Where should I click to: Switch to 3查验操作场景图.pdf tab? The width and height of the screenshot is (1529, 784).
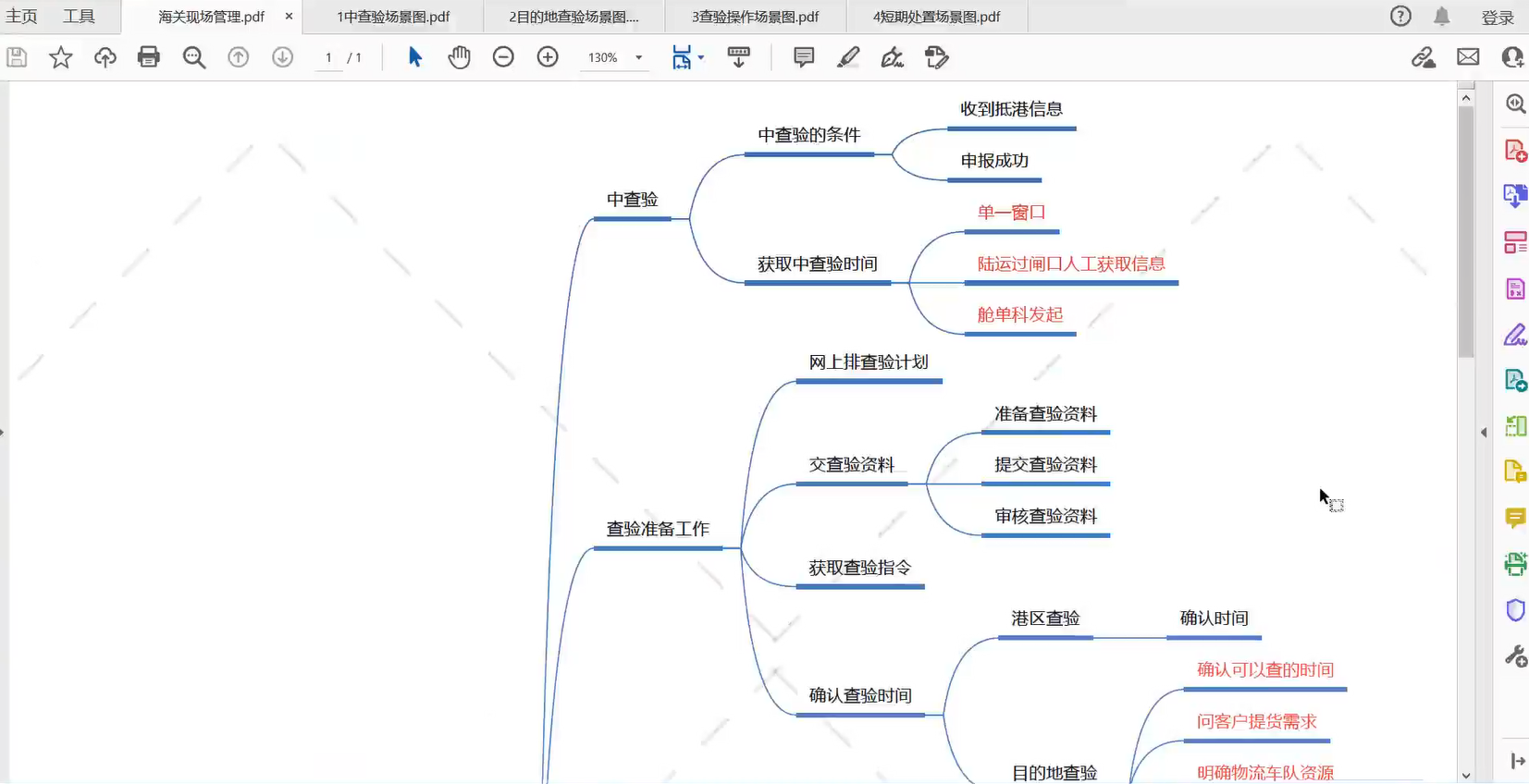click(755, 17)
